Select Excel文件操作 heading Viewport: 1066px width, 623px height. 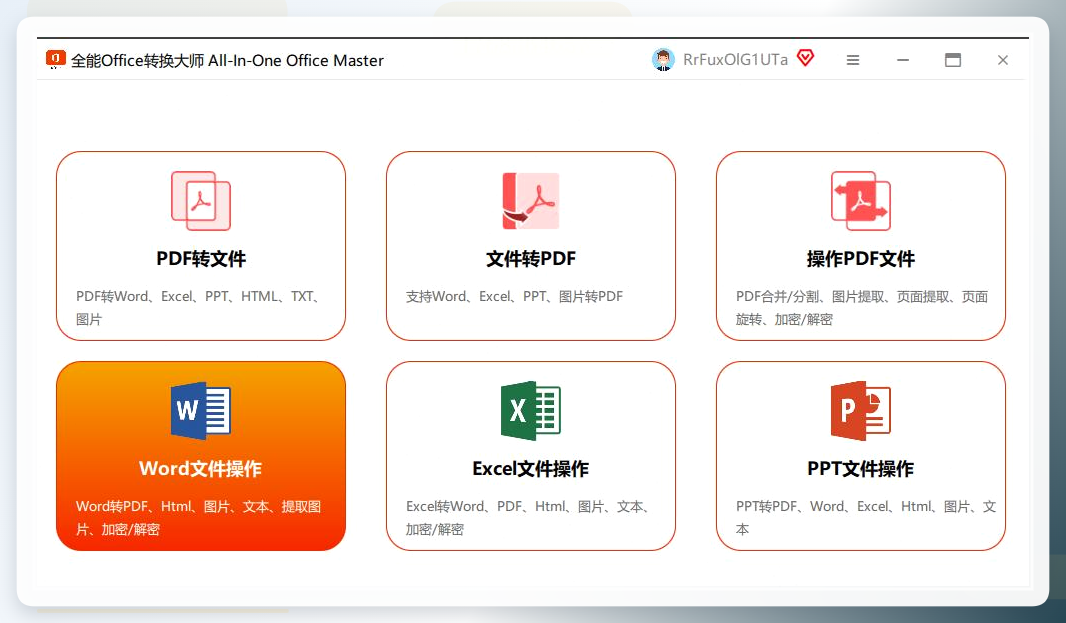point(530,469)
